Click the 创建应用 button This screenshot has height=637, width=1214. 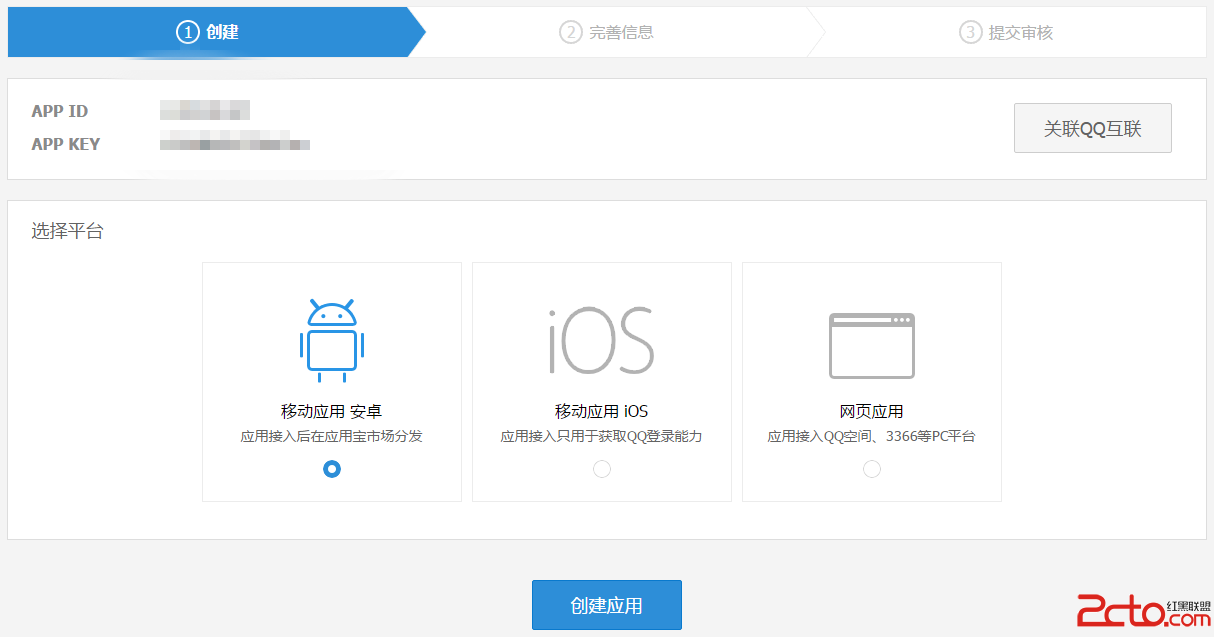[x=607, y=605]
